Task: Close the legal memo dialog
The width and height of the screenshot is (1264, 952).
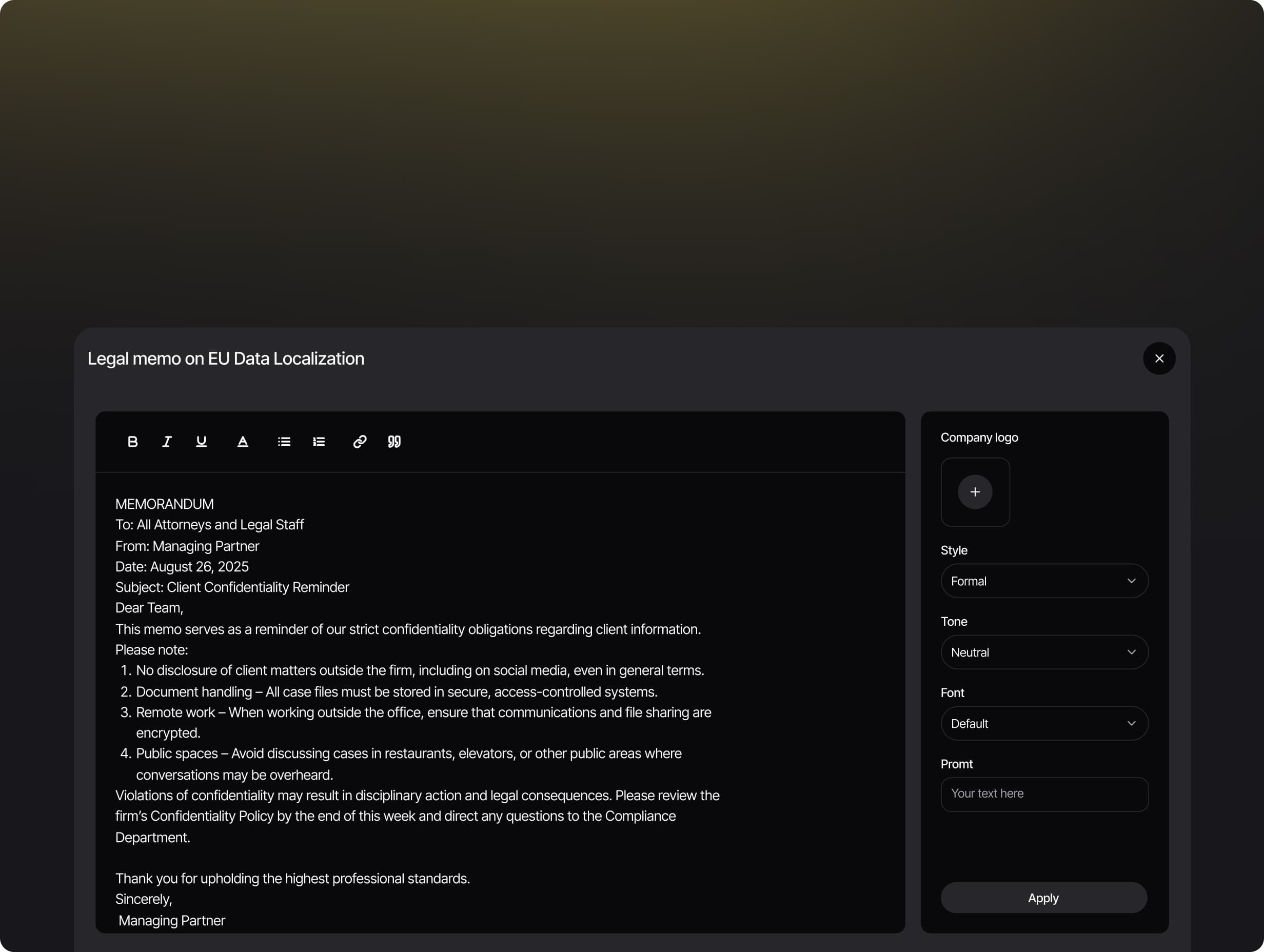Action: point(1159,359)
